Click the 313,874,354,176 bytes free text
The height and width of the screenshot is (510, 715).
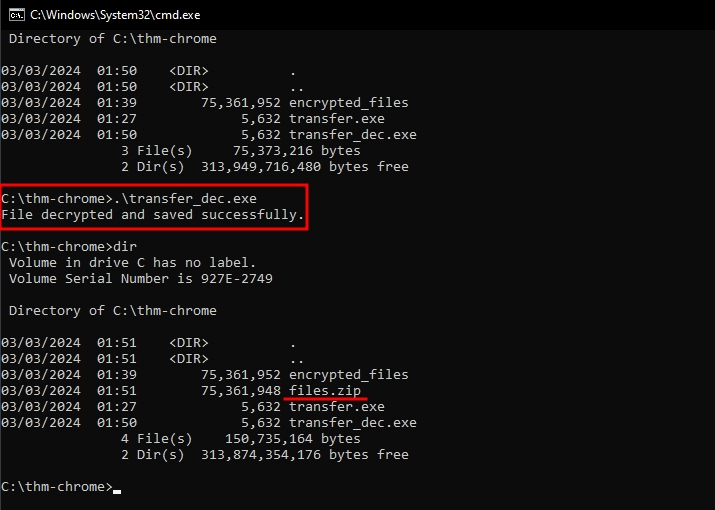point(305,455)
